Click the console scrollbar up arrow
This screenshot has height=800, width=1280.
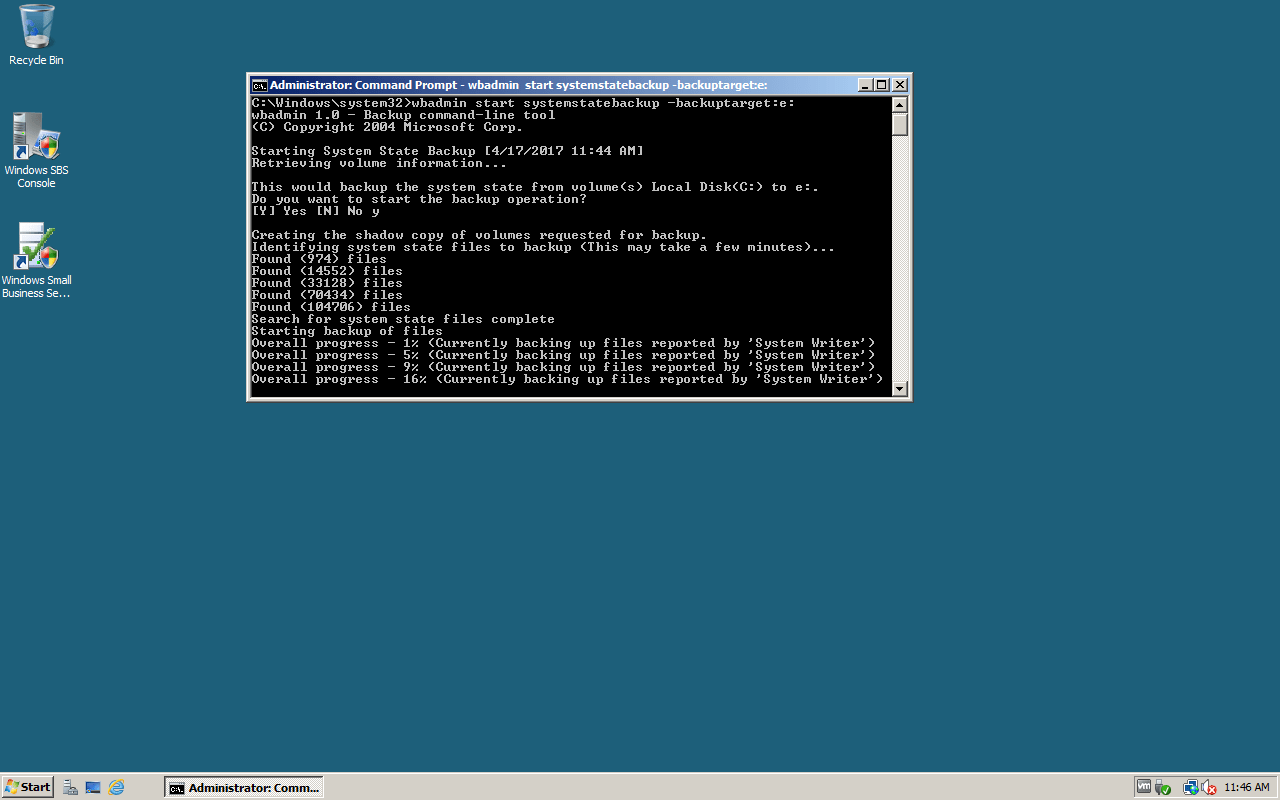click(x=899, y=104)
